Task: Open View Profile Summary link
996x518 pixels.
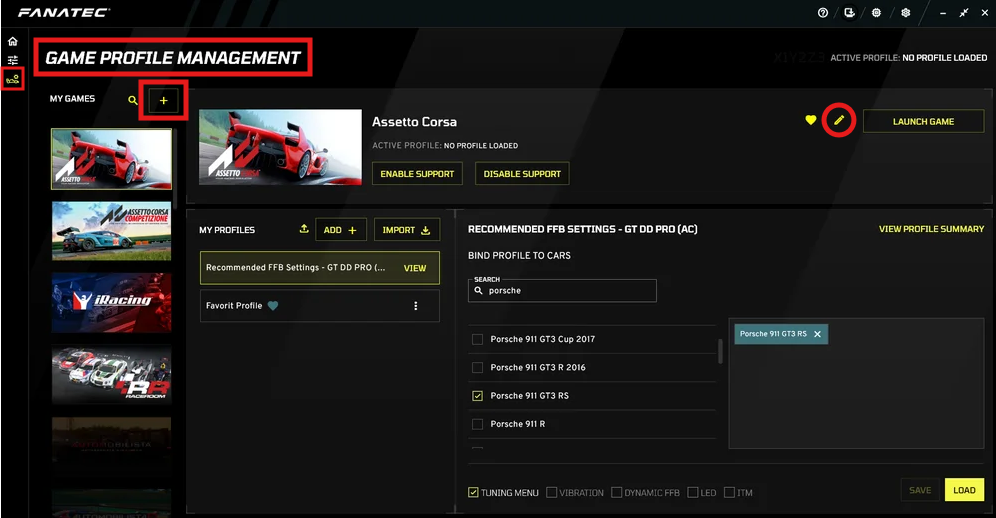Action: point(931,229)
